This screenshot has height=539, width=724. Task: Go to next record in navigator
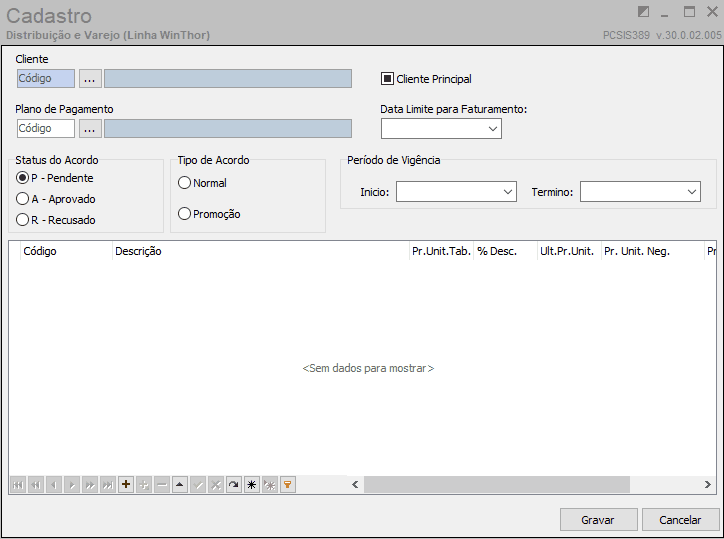72,485
